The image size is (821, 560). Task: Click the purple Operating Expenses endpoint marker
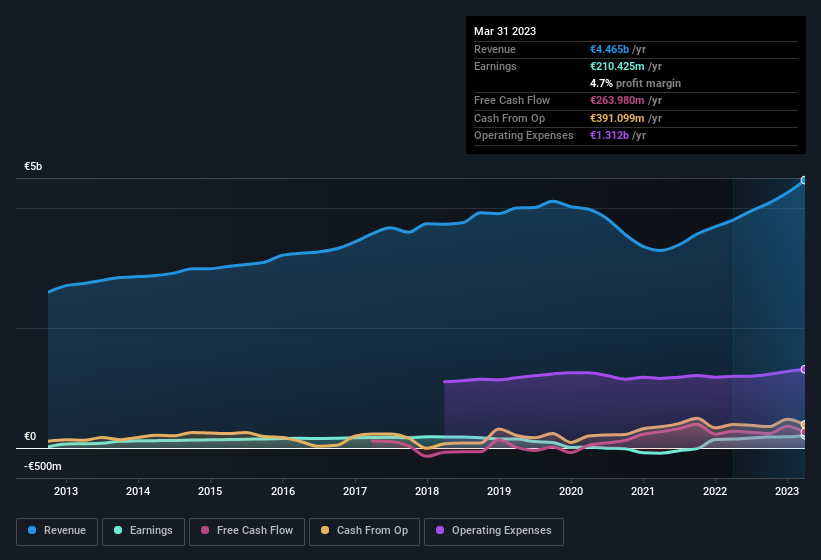click(804, 369)
